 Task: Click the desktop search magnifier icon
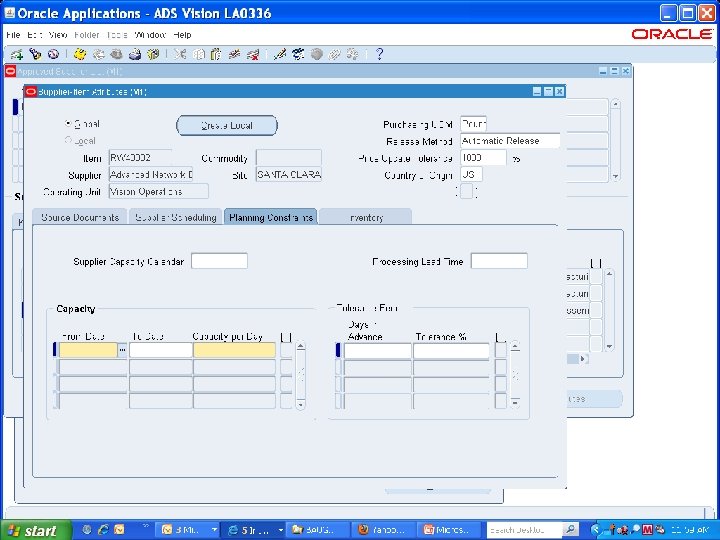click(x=570, y=529)
